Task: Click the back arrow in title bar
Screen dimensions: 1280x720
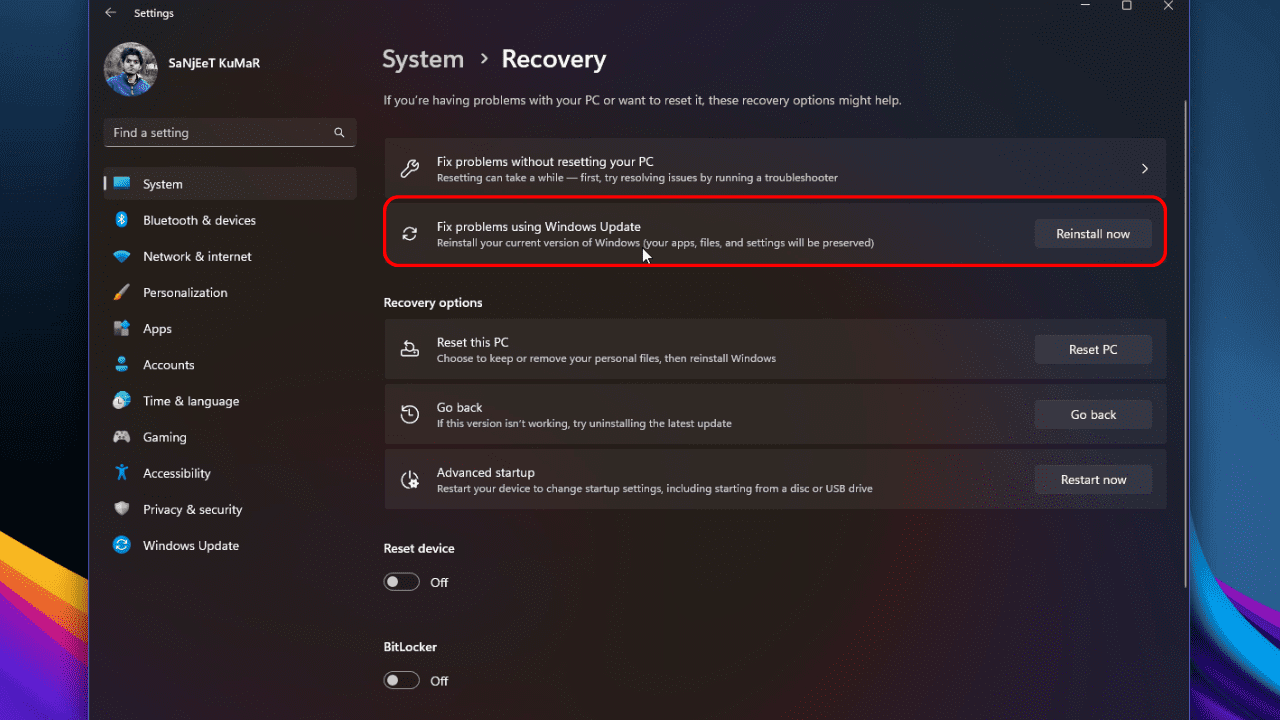Action: (x=110, y=12)
